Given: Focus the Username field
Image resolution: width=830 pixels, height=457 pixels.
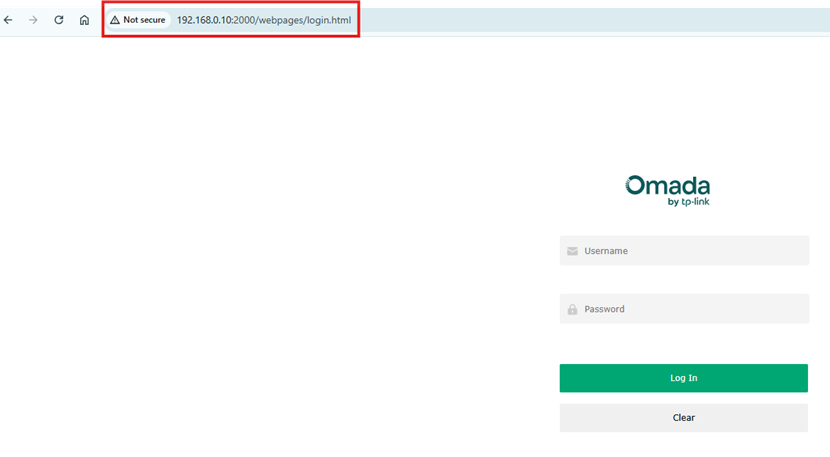Looking at the screenshot, I should point(684,250).
